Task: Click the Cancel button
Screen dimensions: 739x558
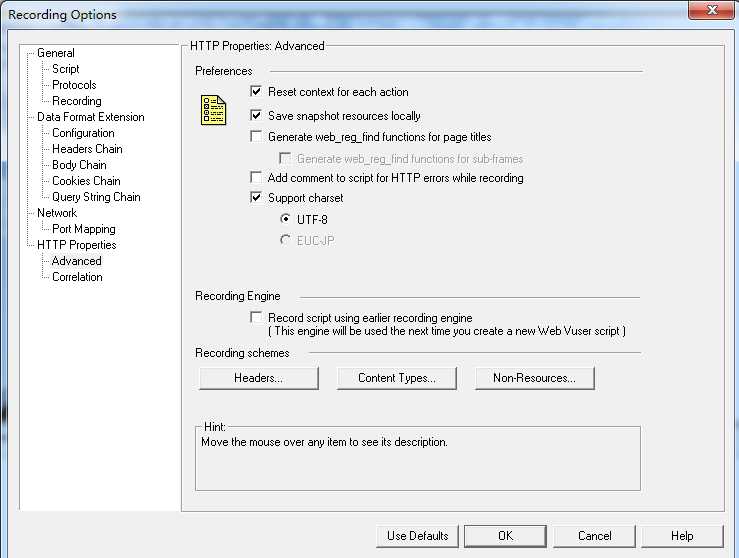Action: click(x=594, y=536)
